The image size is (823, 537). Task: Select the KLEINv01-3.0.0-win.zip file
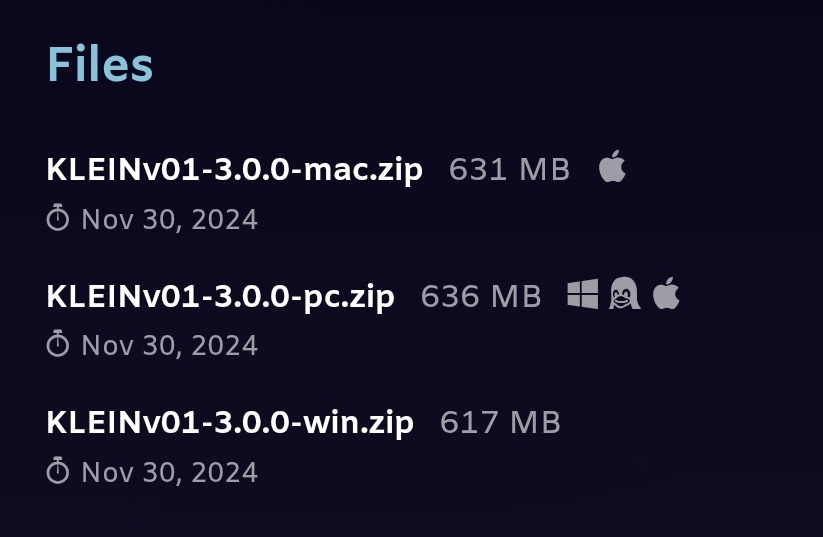[230, 423]
